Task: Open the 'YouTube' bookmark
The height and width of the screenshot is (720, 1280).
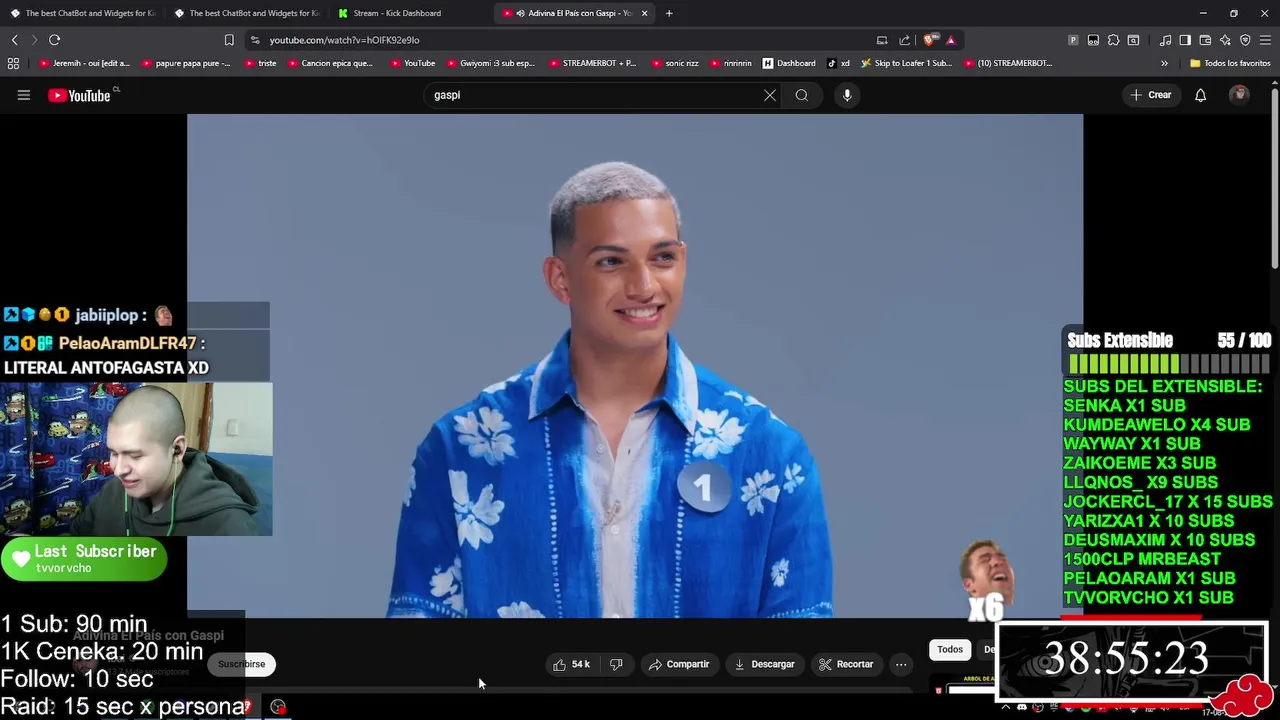Action: 413,63
